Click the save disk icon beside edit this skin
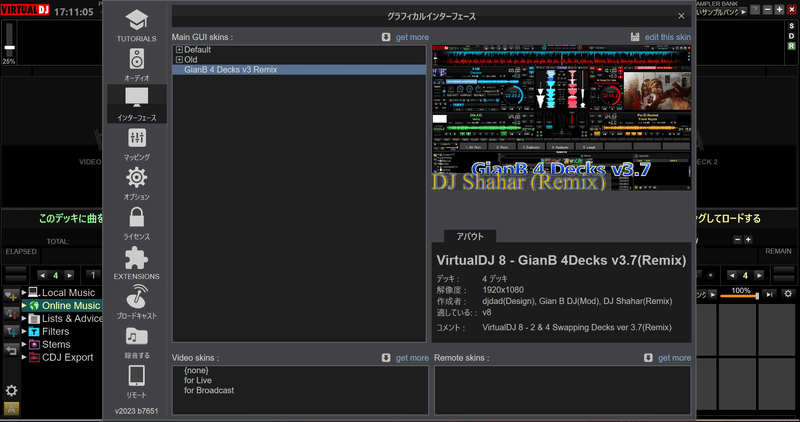This screenshot has width=800, height=422. 635,37
